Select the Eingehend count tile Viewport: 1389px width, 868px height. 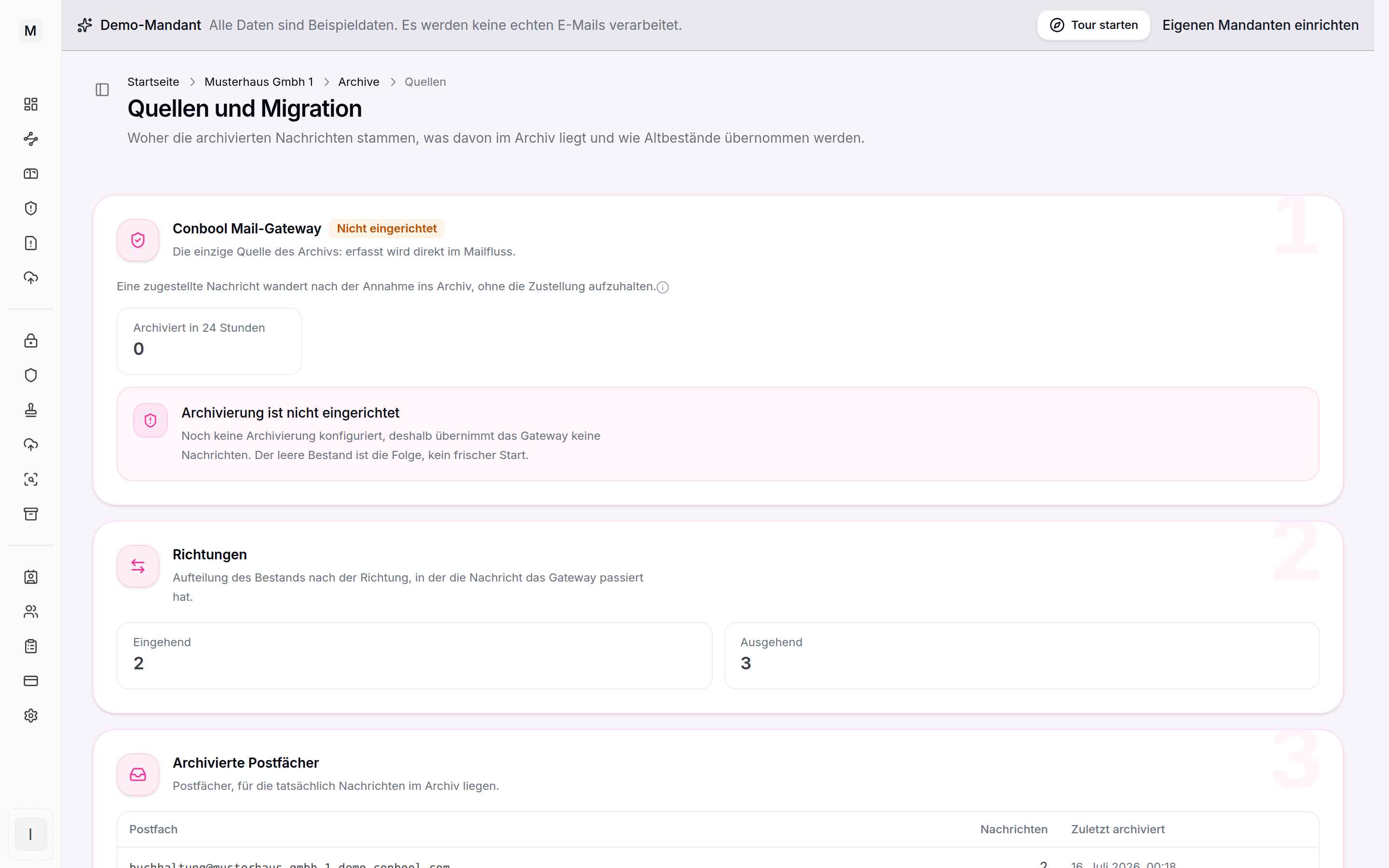[x=414, y=656]
